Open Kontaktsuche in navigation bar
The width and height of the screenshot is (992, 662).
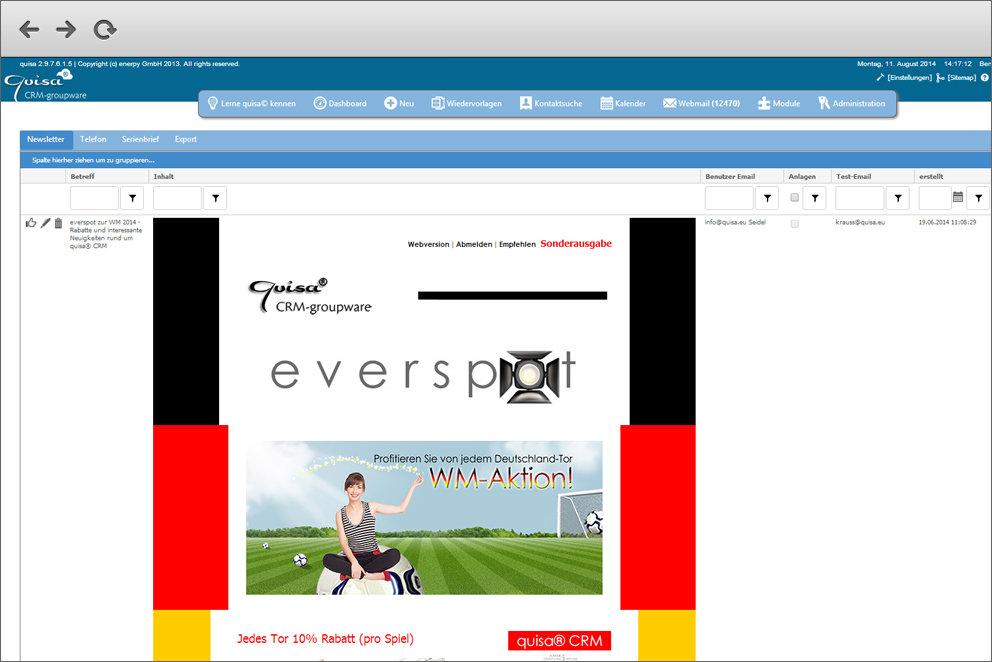pyautogui.click(x=551, y=103)
